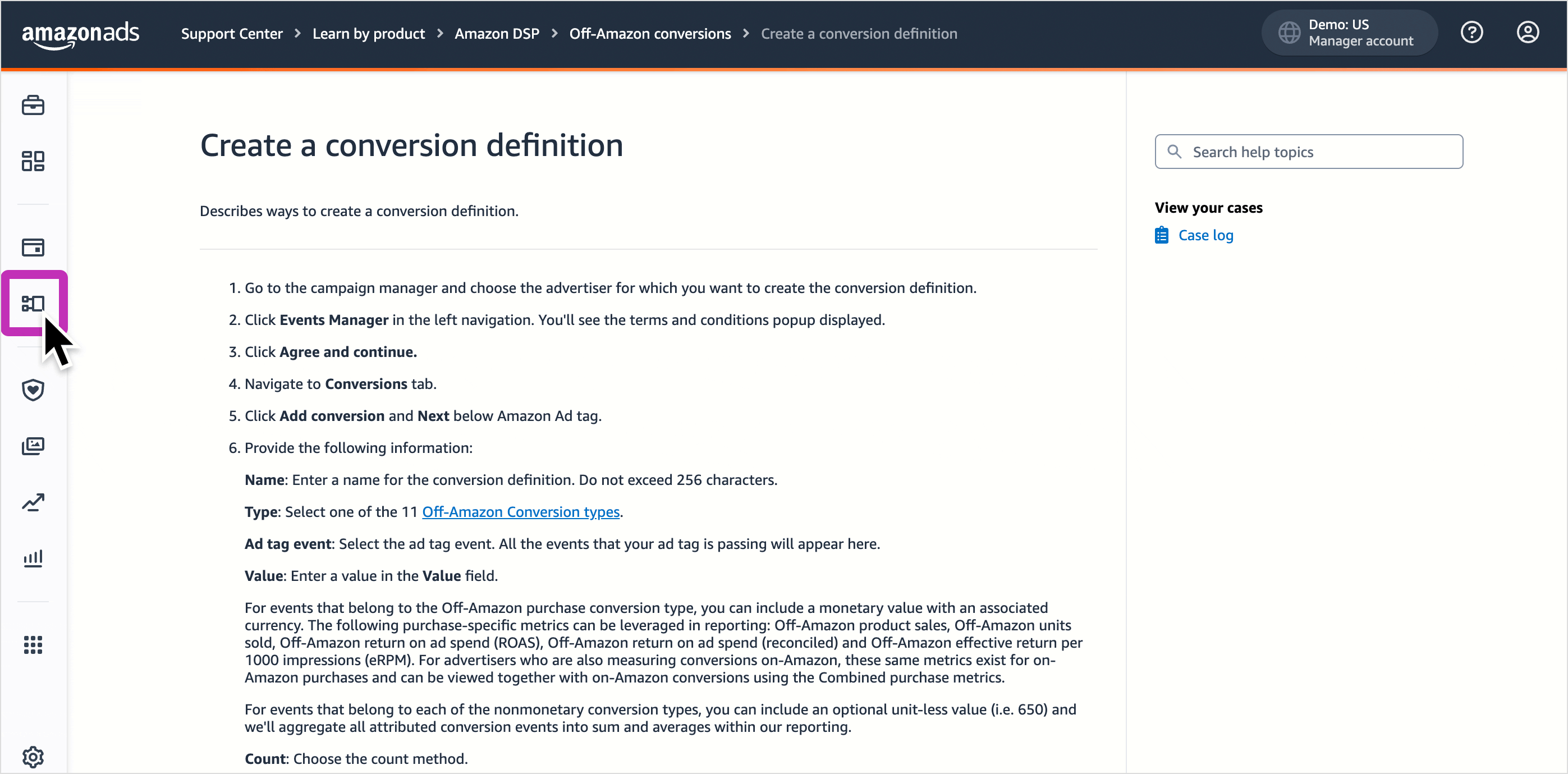
Task: Open the settings gear in sidebar
Action: [x=33, y=757]
